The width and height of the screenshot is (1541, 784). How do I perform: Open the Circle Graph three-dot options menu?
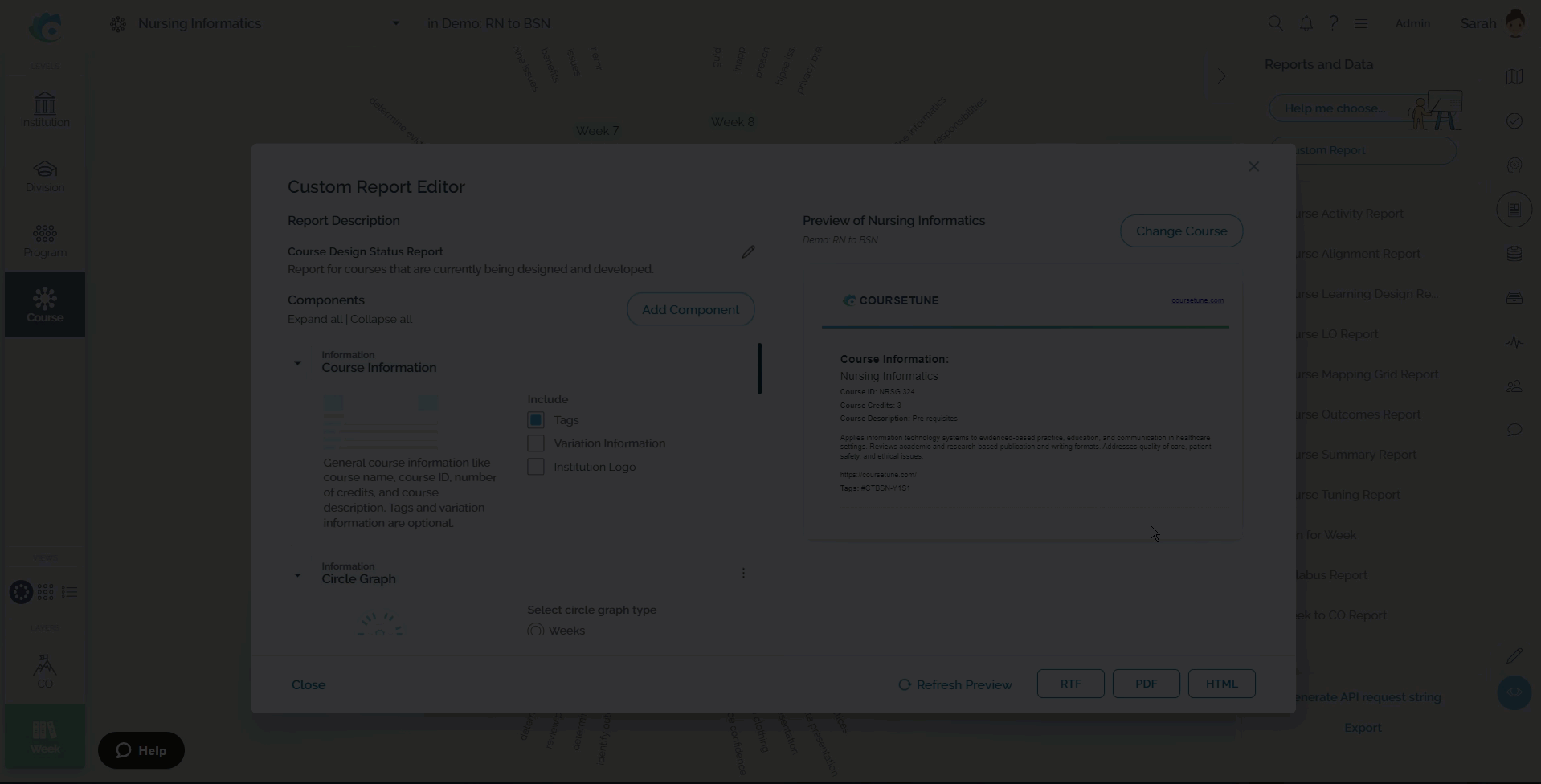[743, 573]
